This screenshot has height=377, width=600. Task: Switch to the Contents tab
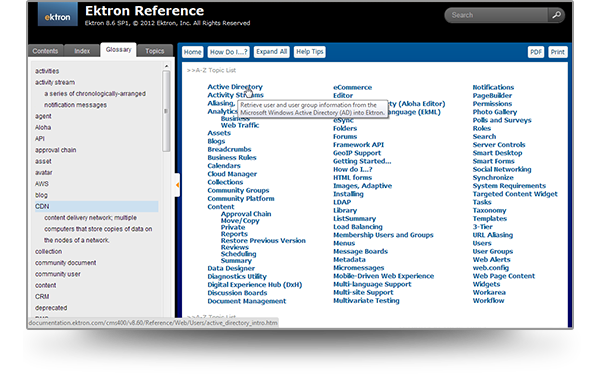click(45, 51)
